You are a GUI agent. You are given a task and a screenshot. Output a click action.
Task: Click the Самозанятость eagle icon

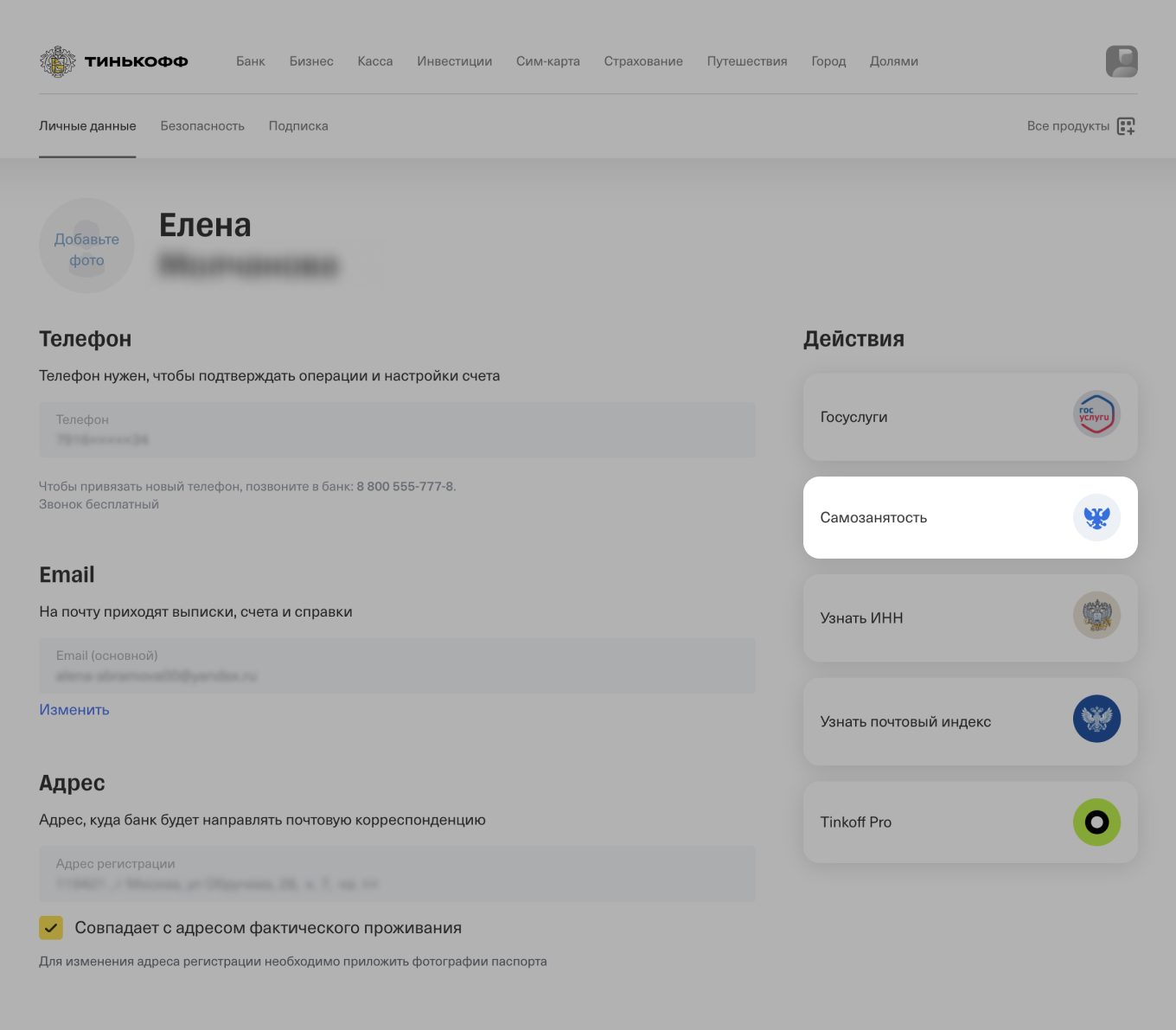pyautogui.click(x=1096, y=517)
